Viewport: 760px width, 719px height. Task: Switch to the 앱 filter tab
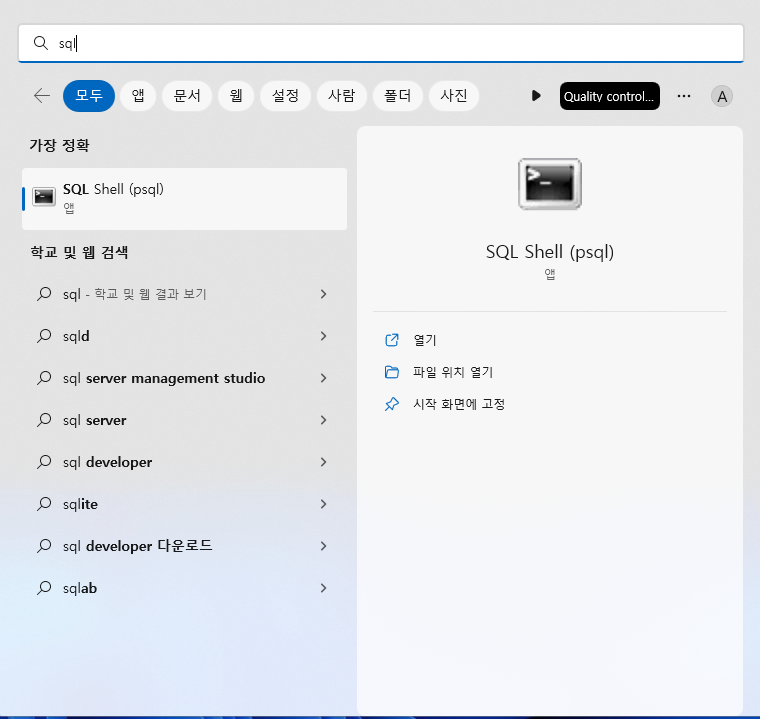coord(138,96)
